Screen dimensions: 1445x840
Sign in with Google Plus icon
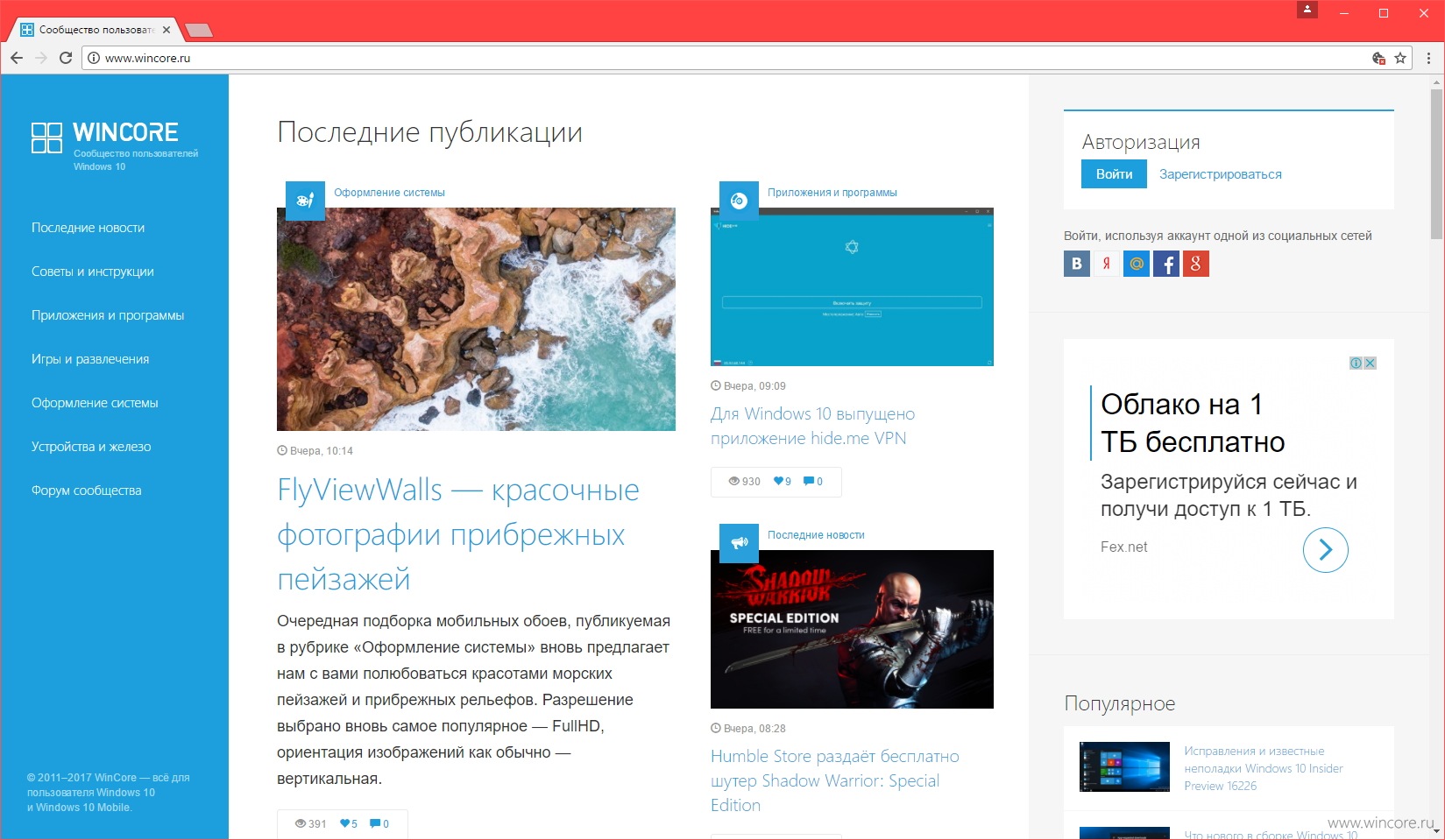click(1196, 264)
